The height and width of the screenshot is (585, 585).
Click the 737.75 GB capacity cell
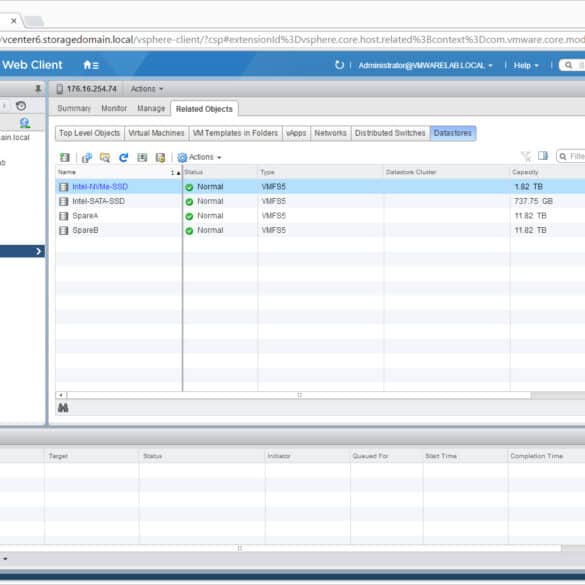click(533, 201)
